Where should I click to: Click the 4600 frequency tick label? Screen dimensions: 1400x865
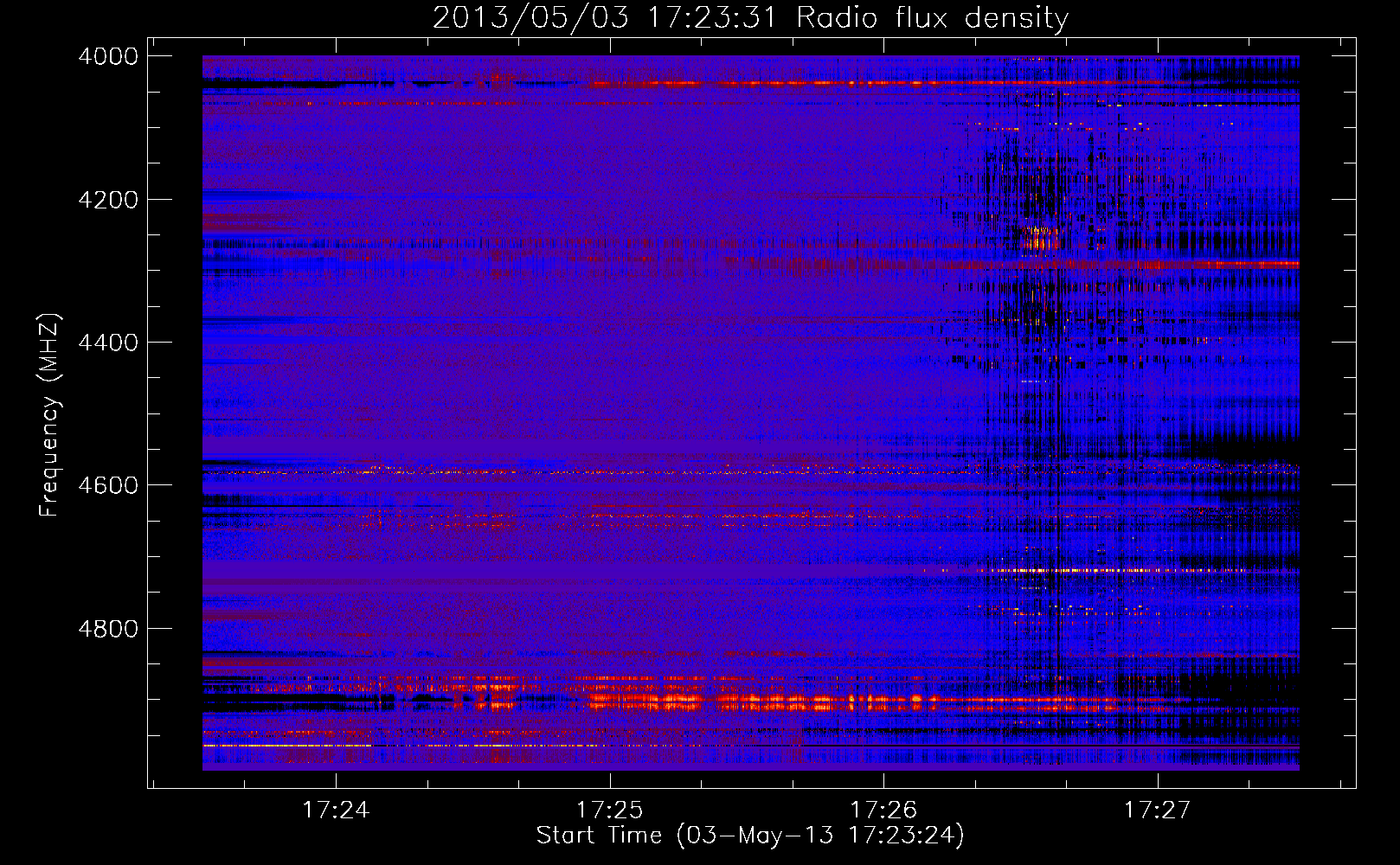tap(108, 485)
